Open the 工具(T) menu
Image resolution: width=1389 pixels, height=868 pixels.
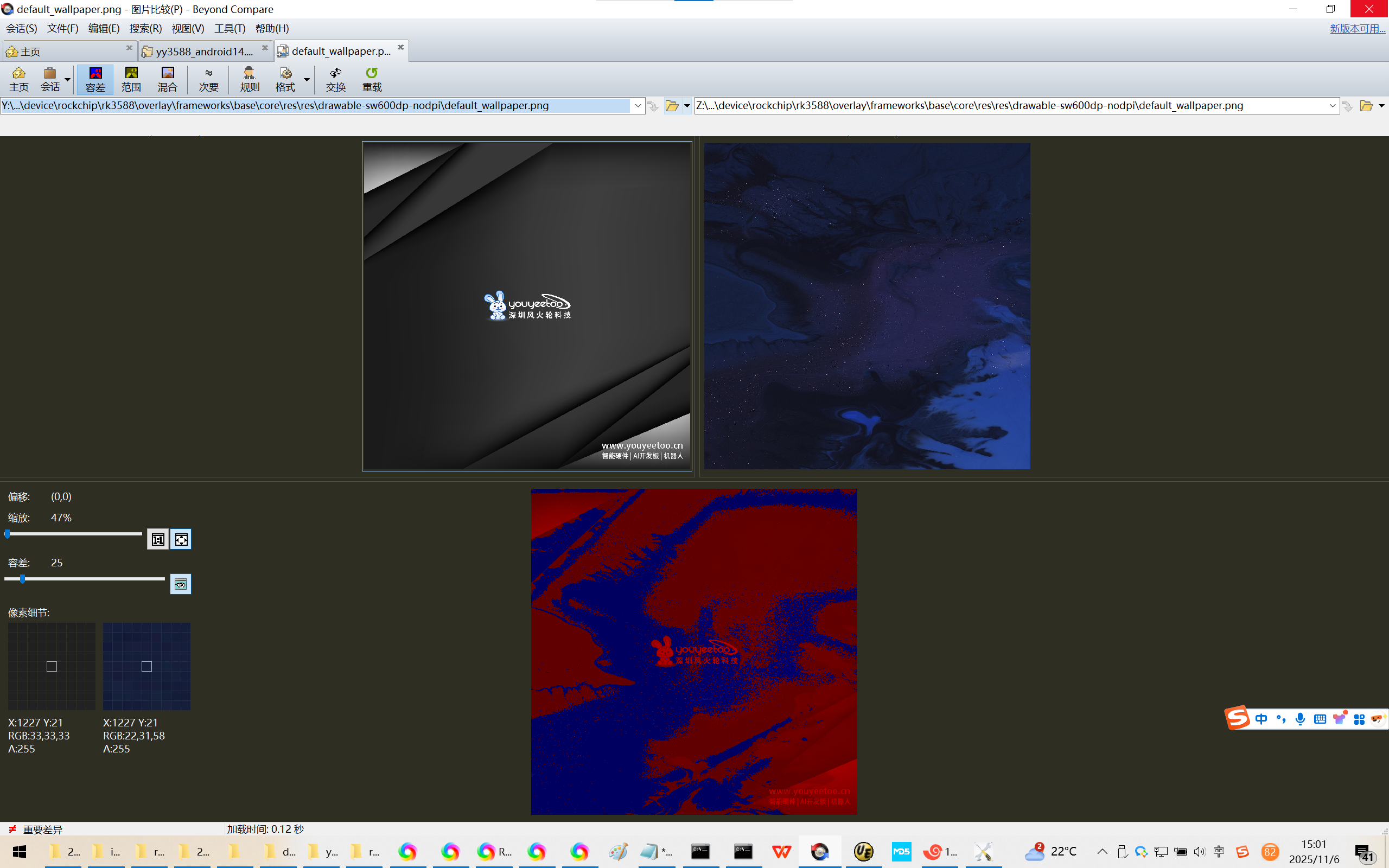click(x=230, y=28)
